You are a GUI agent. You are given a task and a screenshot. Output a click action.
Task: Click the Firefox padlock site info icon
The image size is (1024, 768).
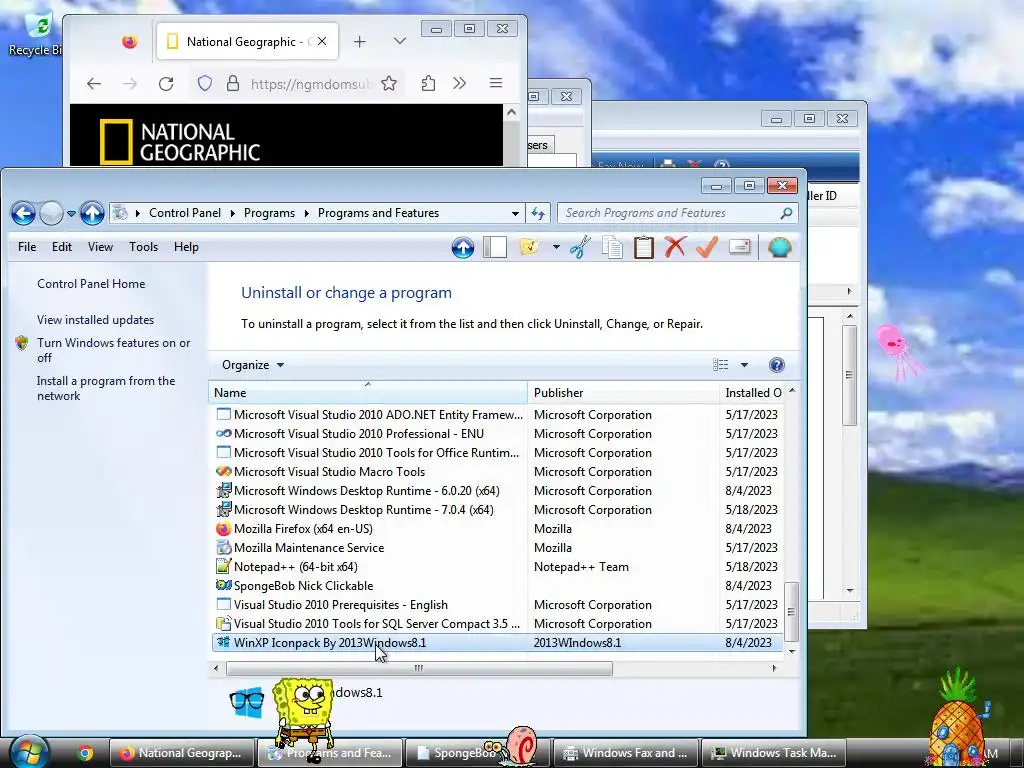point(233,84)
